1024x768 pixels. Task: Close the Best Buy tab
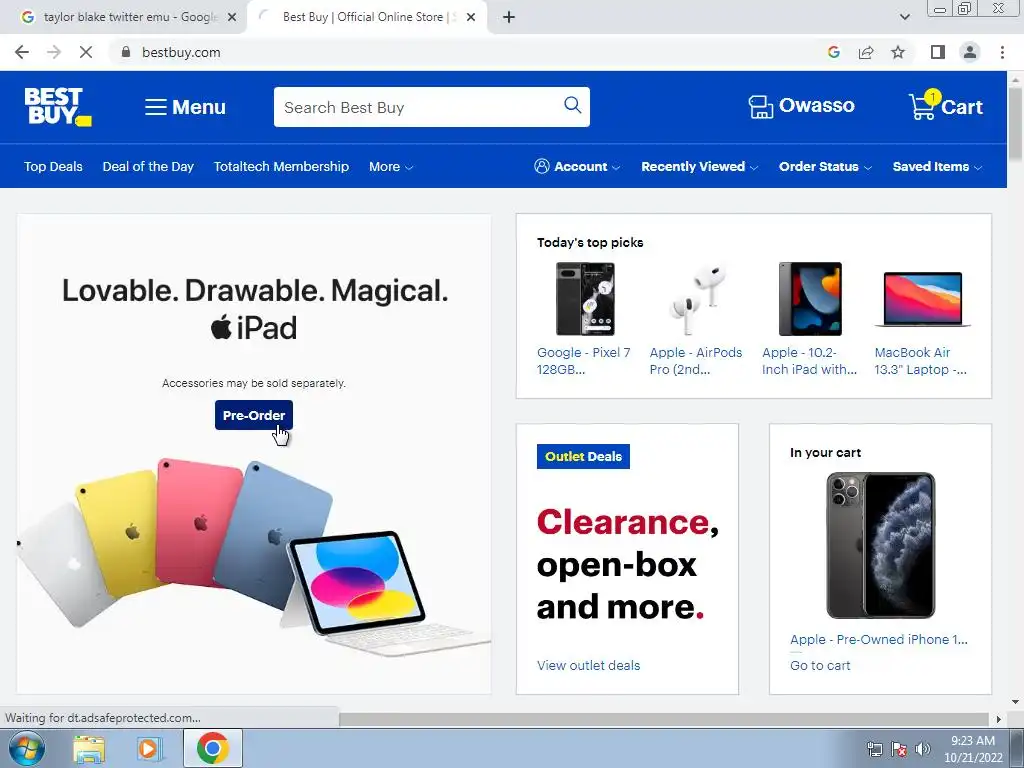[471, 17]
